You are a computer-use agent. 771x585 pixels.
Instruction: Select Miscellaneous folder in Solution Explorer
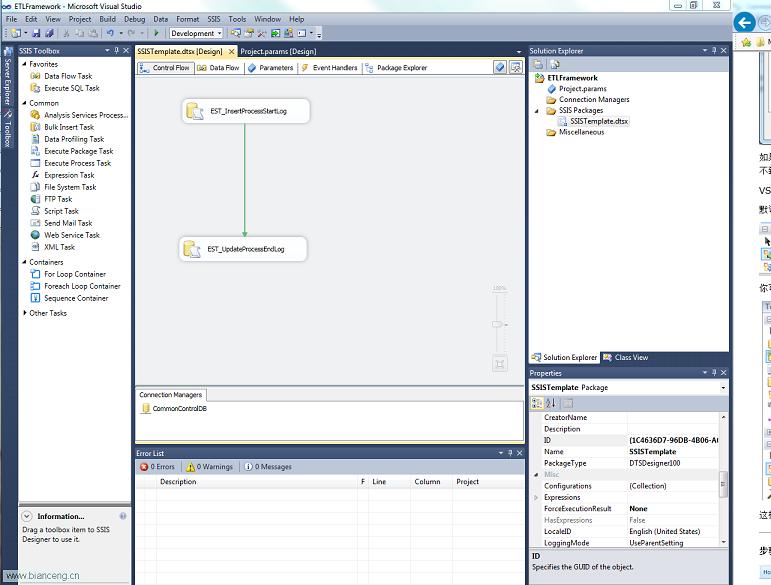pos(575,132)
